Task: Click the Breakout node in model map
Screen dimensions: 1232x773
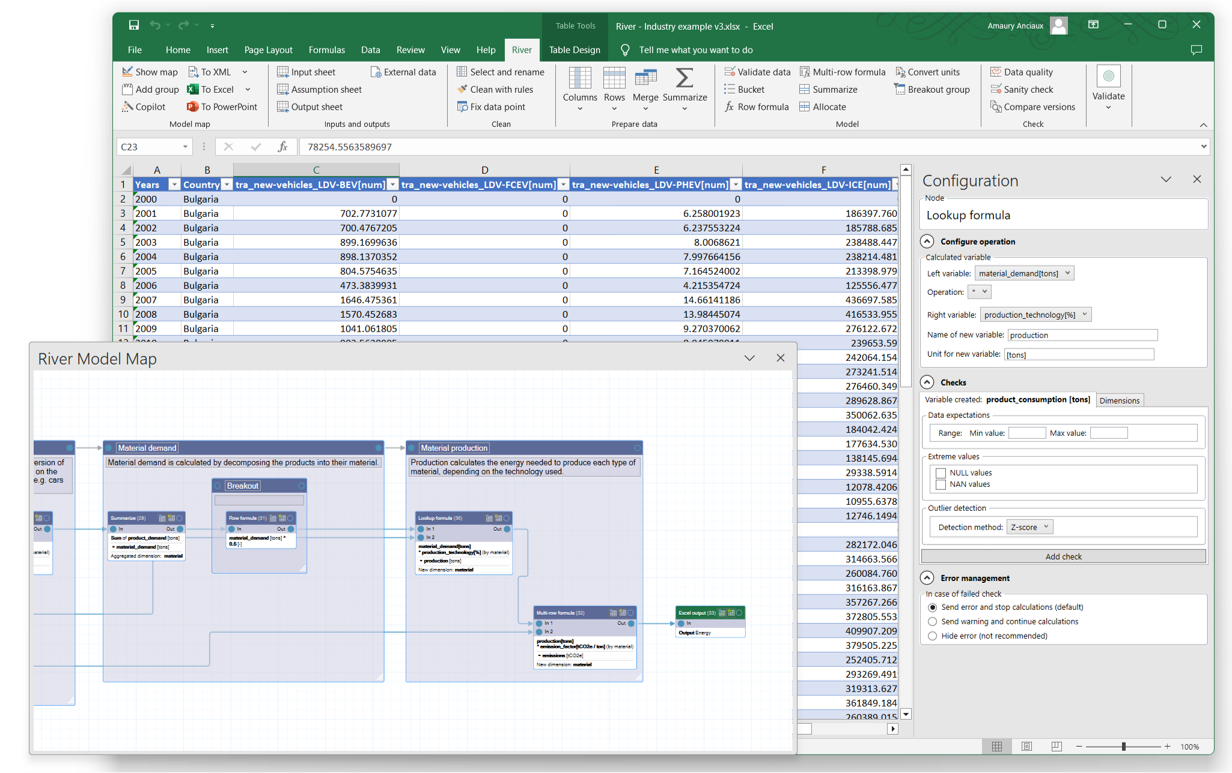Action: [x=259, y=486]
